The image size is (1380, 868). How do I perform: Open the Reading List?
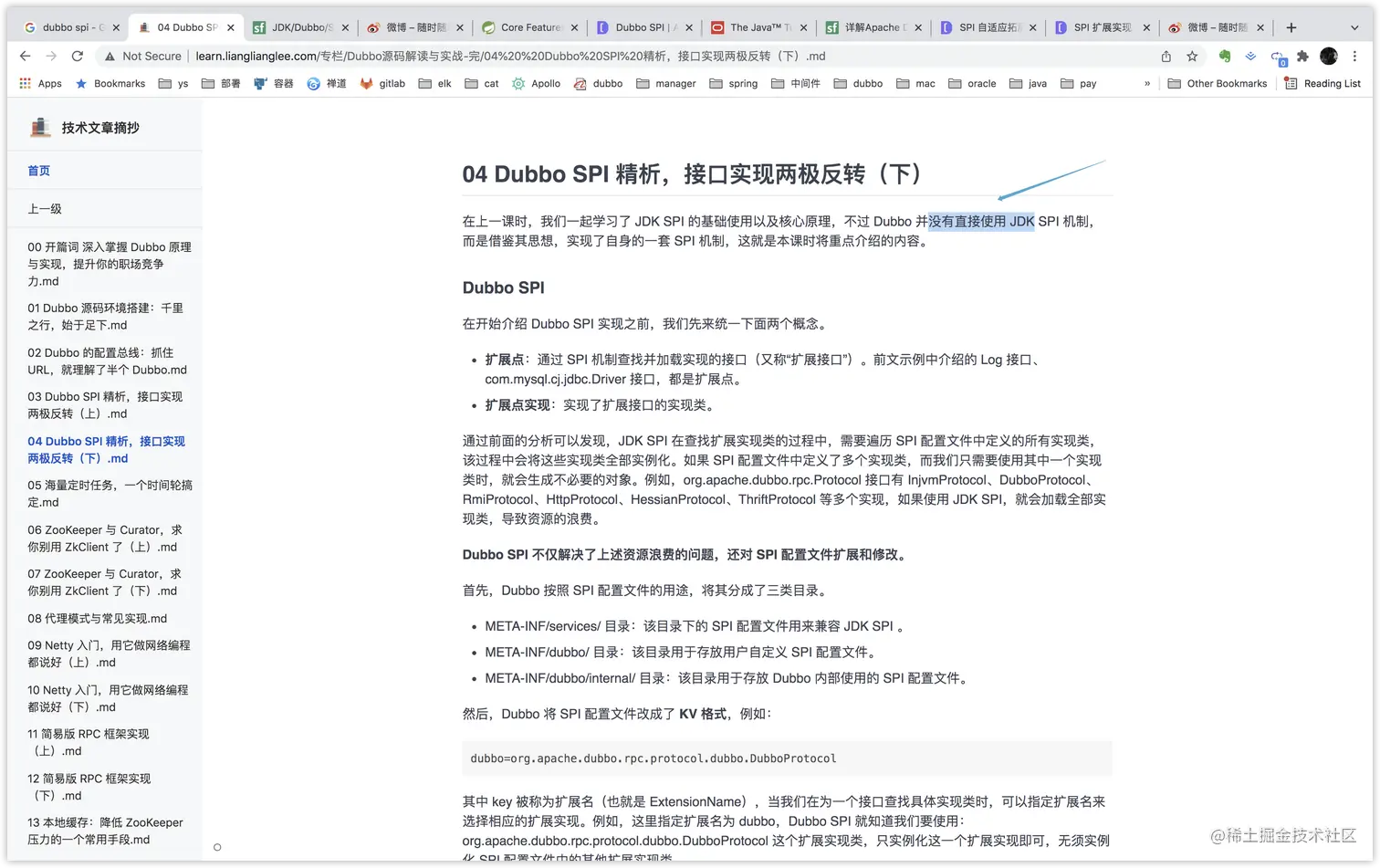coord(1322,84)
